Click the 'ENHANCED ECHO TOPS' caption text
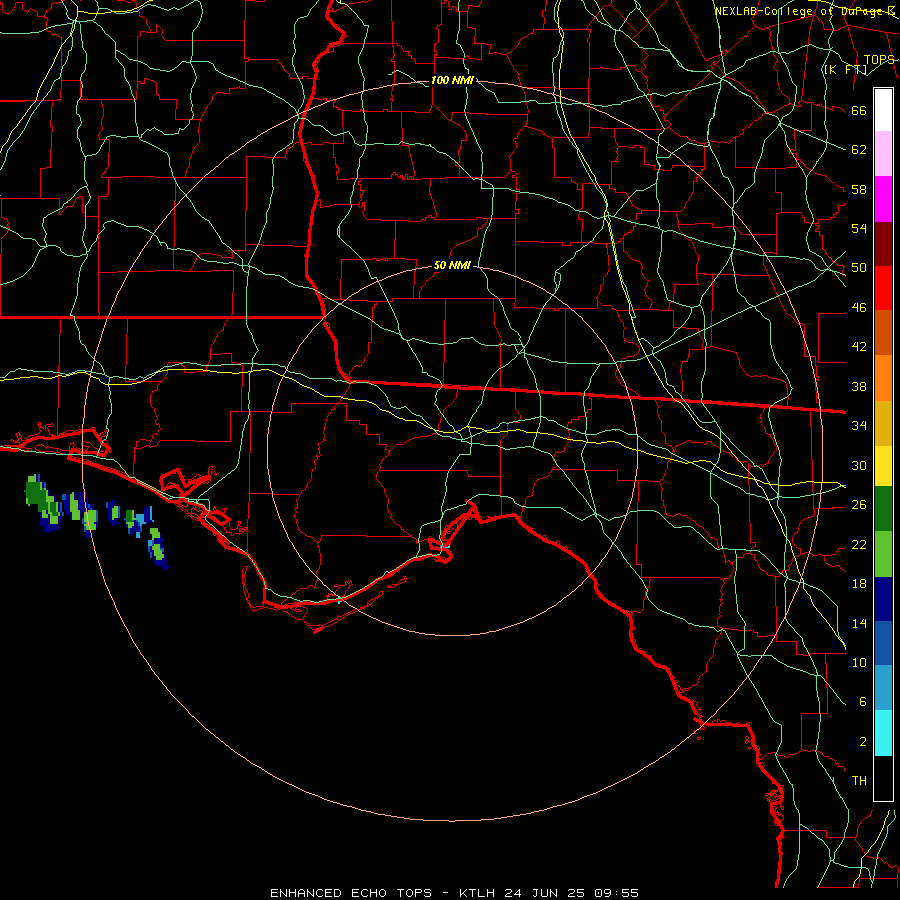 tap(351, 893)
